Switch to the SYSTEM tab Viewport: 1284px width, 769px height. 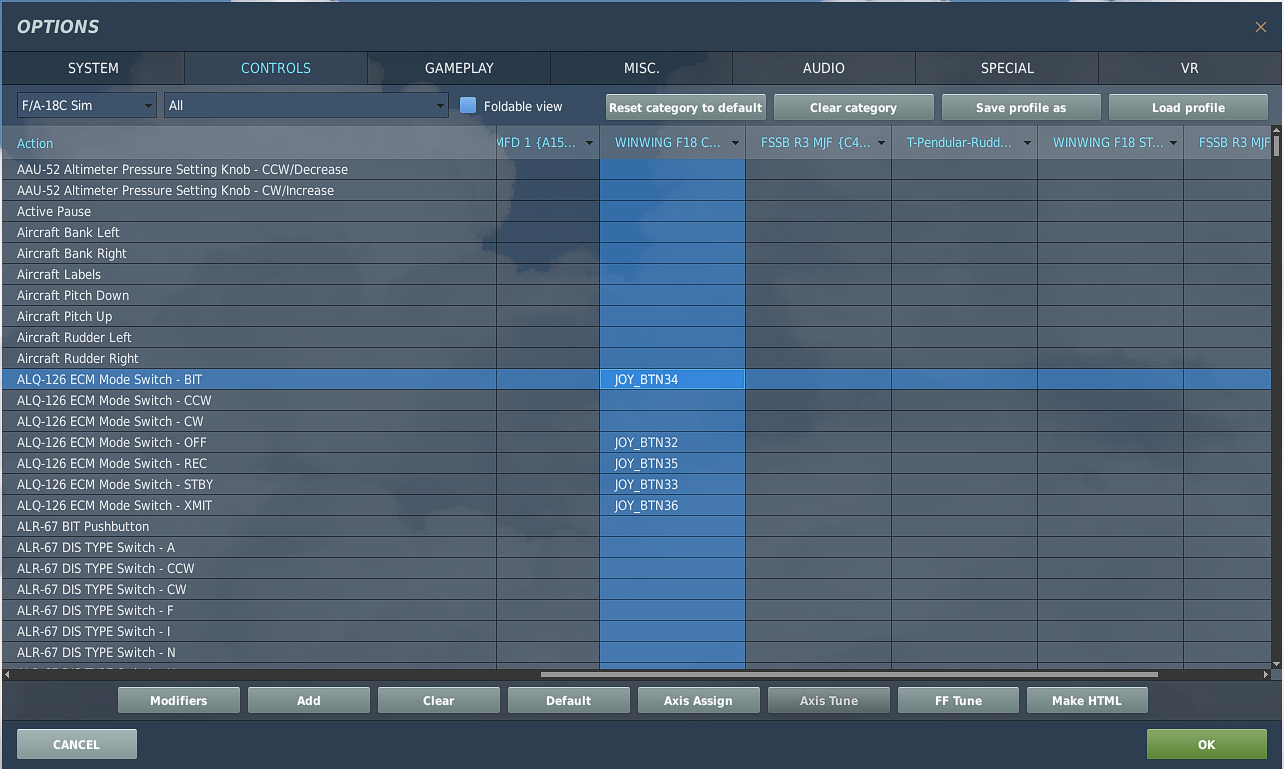[93, 68]
